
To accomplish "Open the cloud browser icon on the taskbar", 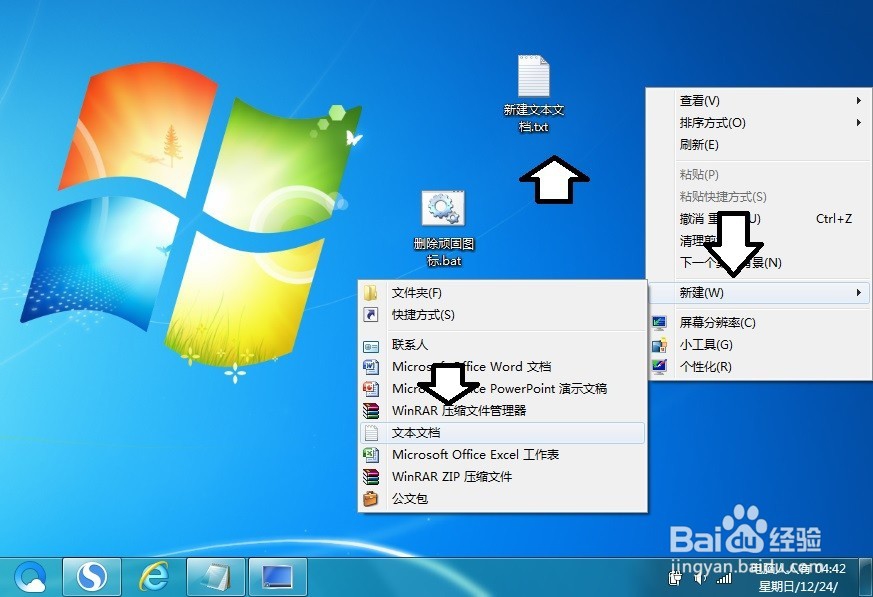I will click(x=31, y=577).
